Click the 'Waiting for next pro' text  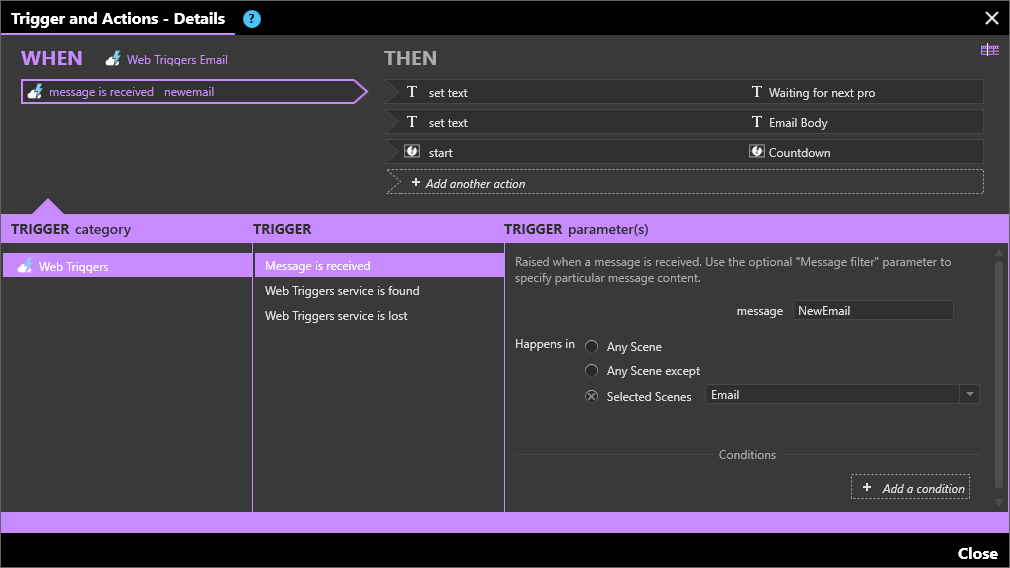(x=822, y=93)
